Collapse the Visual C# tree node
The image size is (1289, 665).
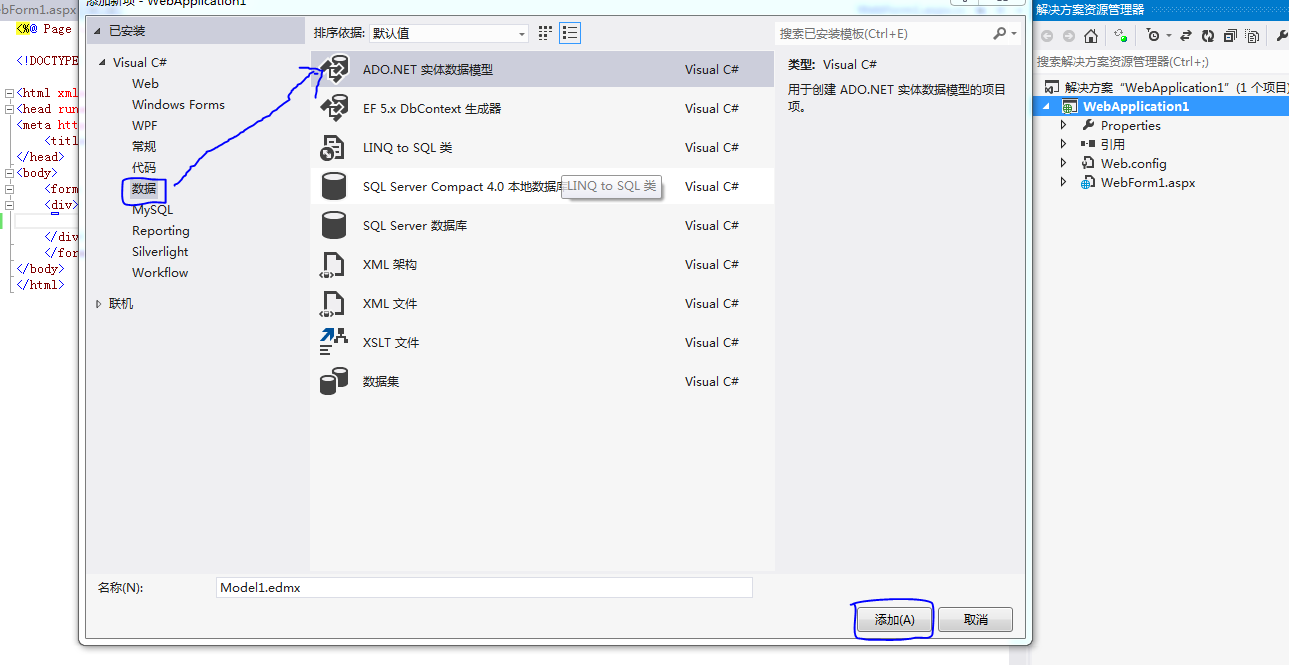pyautogui.click(x=102, y=62)
